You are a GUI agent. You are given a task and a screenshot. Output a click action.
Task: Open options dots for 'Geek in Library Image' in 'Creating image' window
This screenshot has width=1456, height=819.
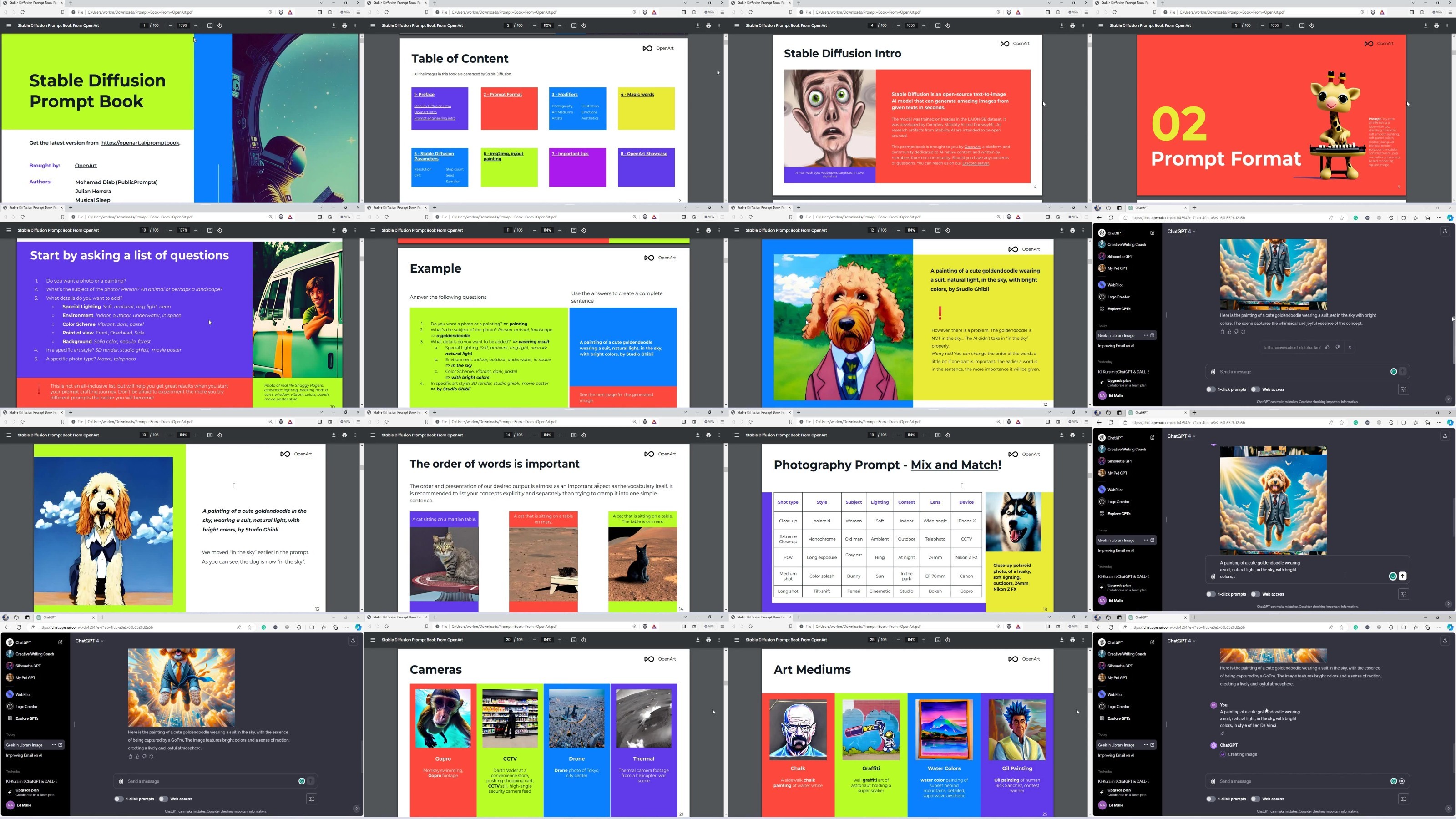[x=1146, y=744]
